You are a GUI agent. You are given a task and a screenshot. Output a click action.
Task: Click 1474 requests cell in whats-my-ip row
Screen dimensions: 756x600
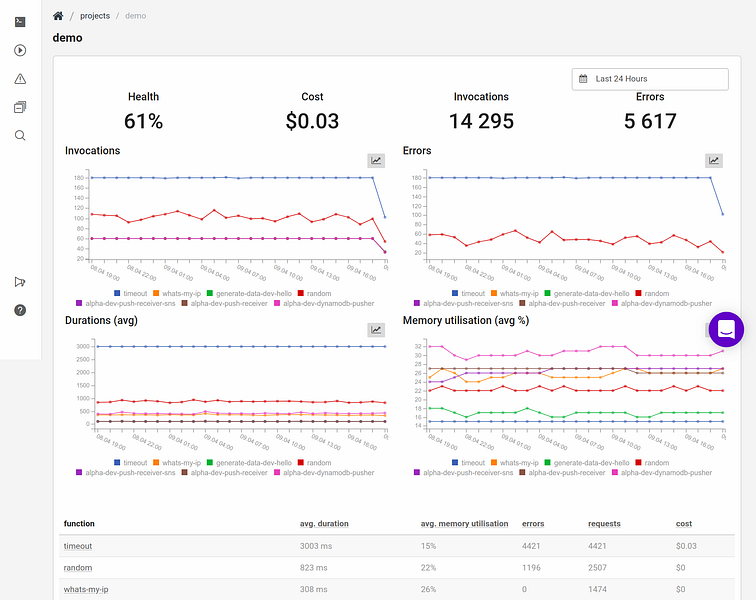coord(597,589)
